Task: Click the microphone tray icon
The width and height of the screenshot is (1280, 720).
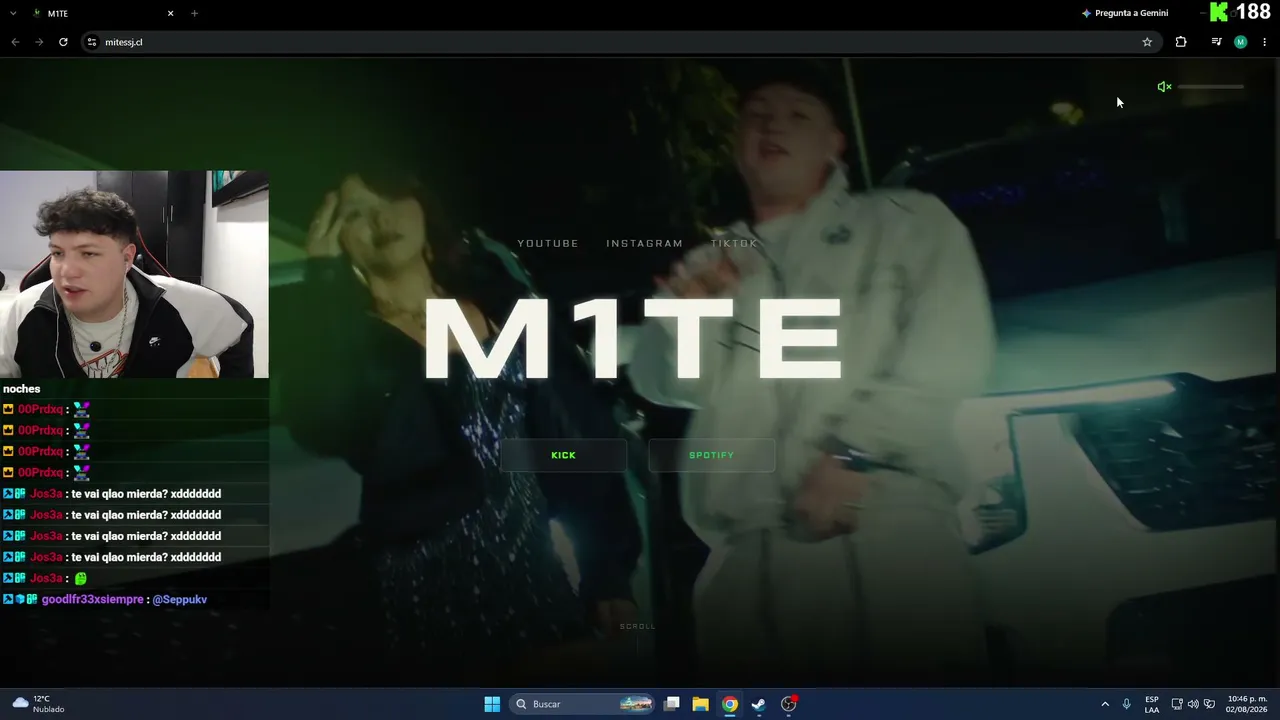Action: (1127, 704)
